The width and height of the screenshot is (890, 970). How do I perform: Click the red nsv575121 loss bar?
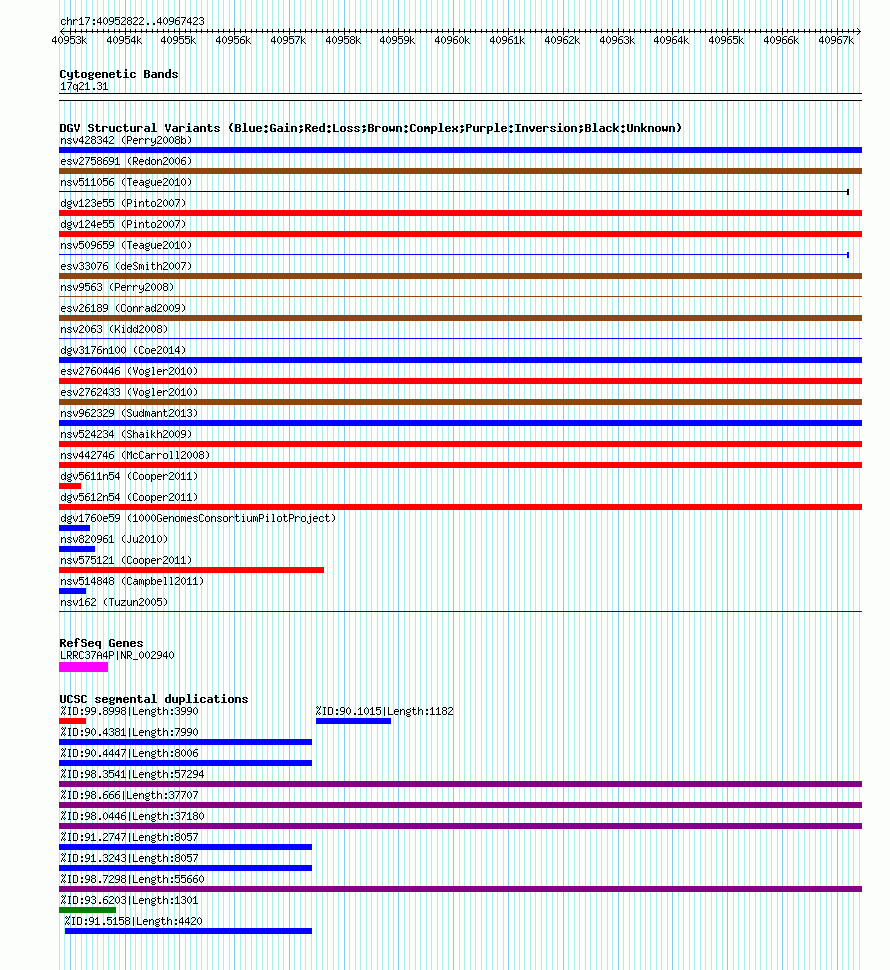coord(192,570)
